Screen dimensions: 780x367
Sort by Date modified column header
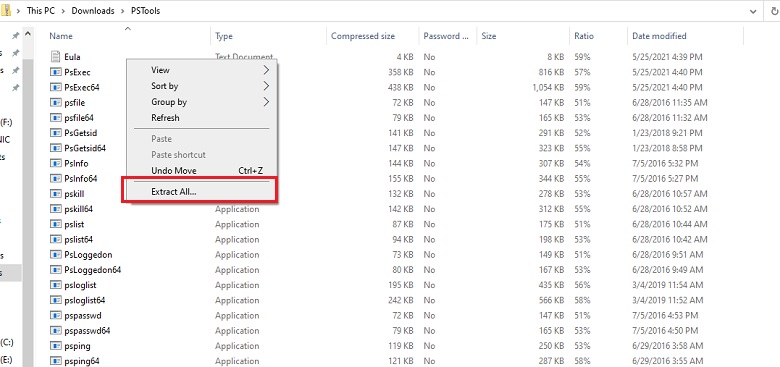(659, 36)
